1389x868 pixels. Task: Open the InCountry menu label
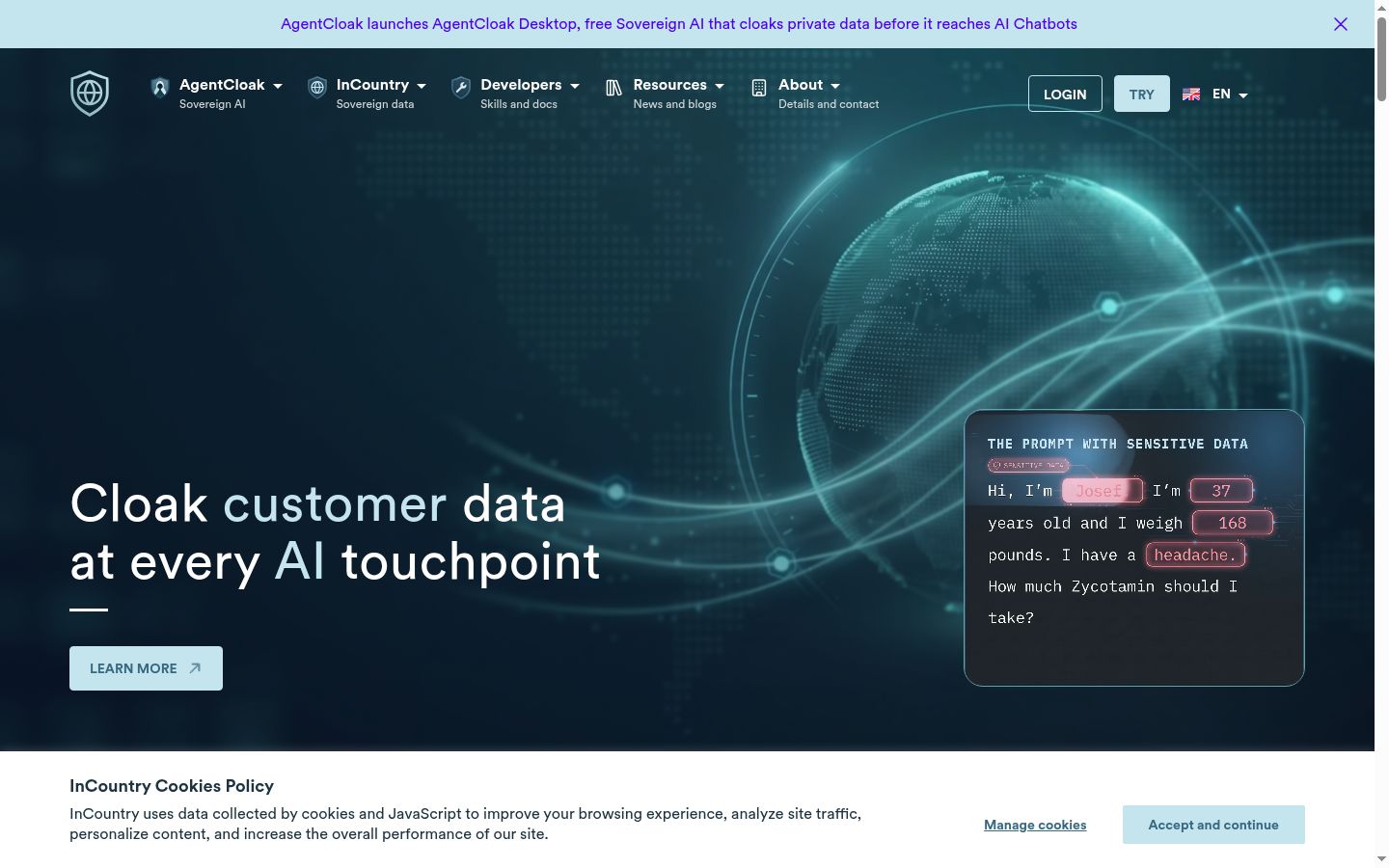372,85
